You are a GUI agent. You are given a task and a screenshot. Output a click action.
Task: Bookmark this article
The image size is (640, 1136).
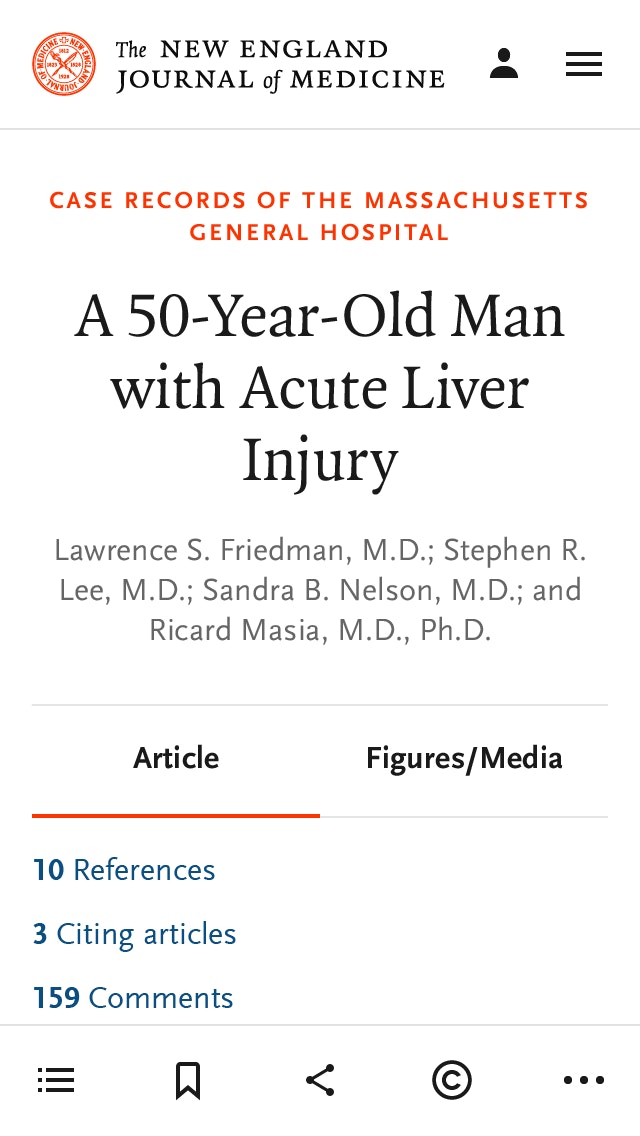click(188, 1080)
